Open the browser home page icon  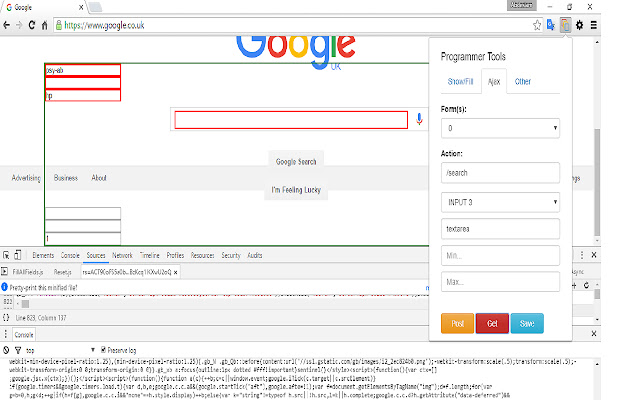44,25
